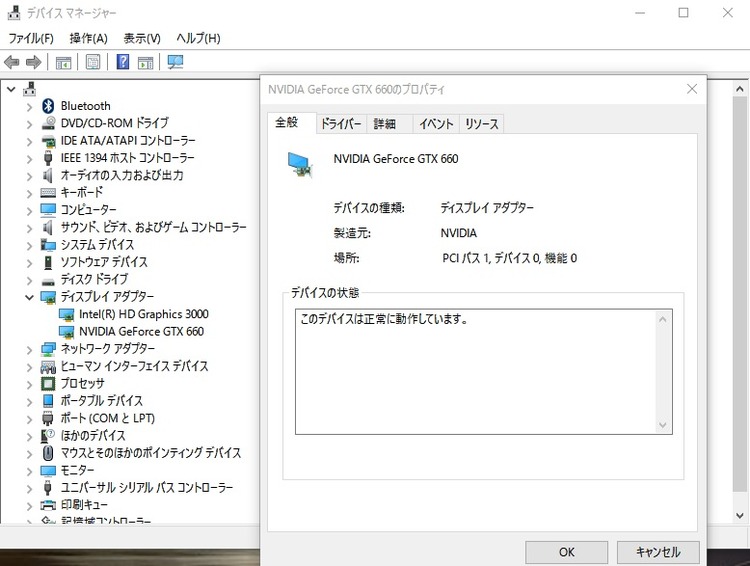Click the OK button
Image resolution: width=750 pixels, height=566 pixels.
pyautogui.click(x=566, y=552)
